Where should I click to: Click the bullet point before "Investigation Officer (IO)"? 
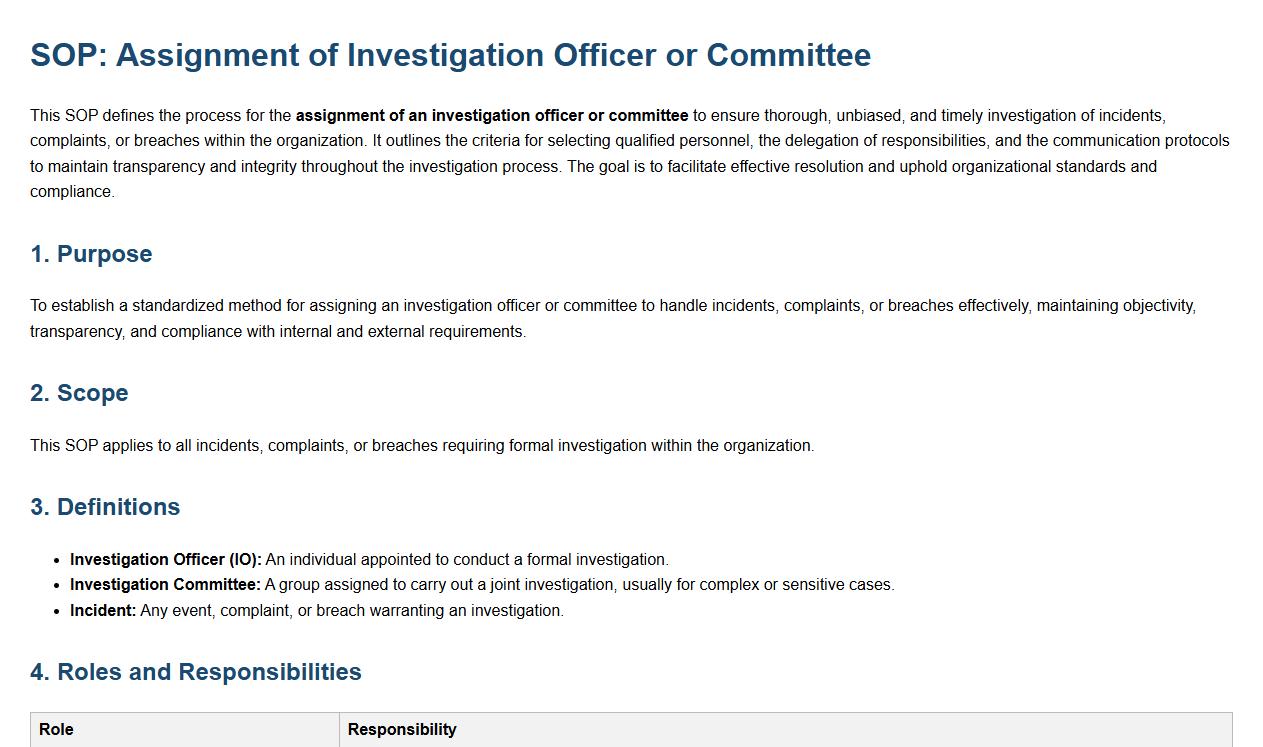point(56,560)
